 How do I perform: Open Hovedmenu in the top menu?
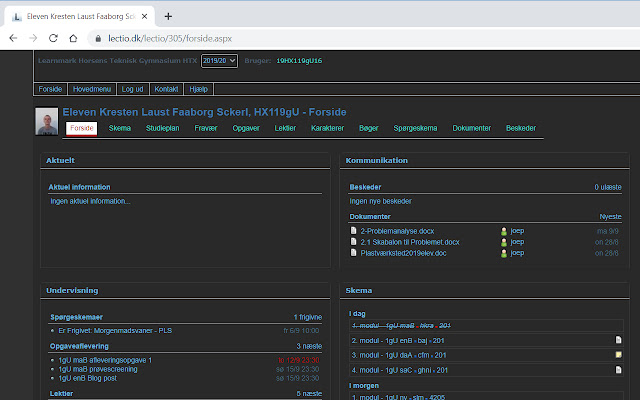pos(92,89)
